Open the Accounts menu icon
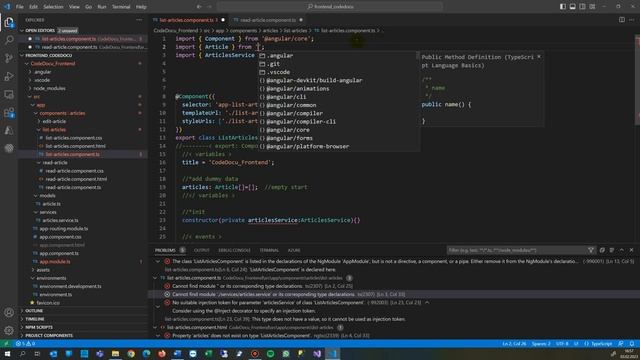Viewport: 640px width, 360px height. click(x=9, y=313)
